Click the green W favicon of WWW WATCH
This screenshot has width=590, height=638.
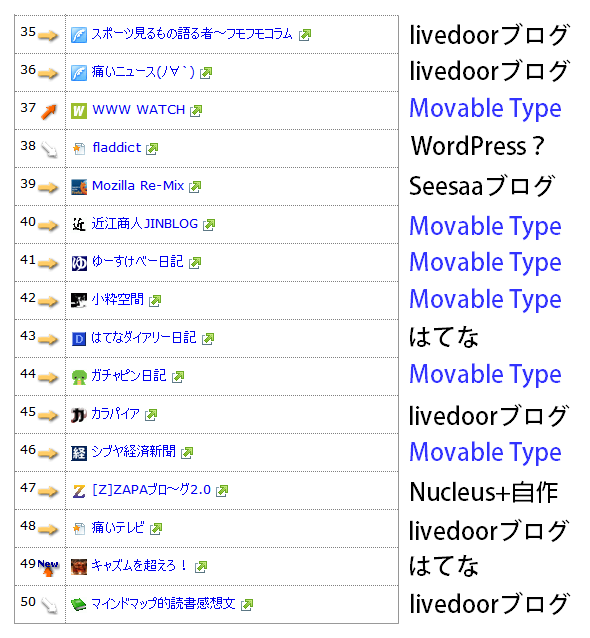(79, 111)
